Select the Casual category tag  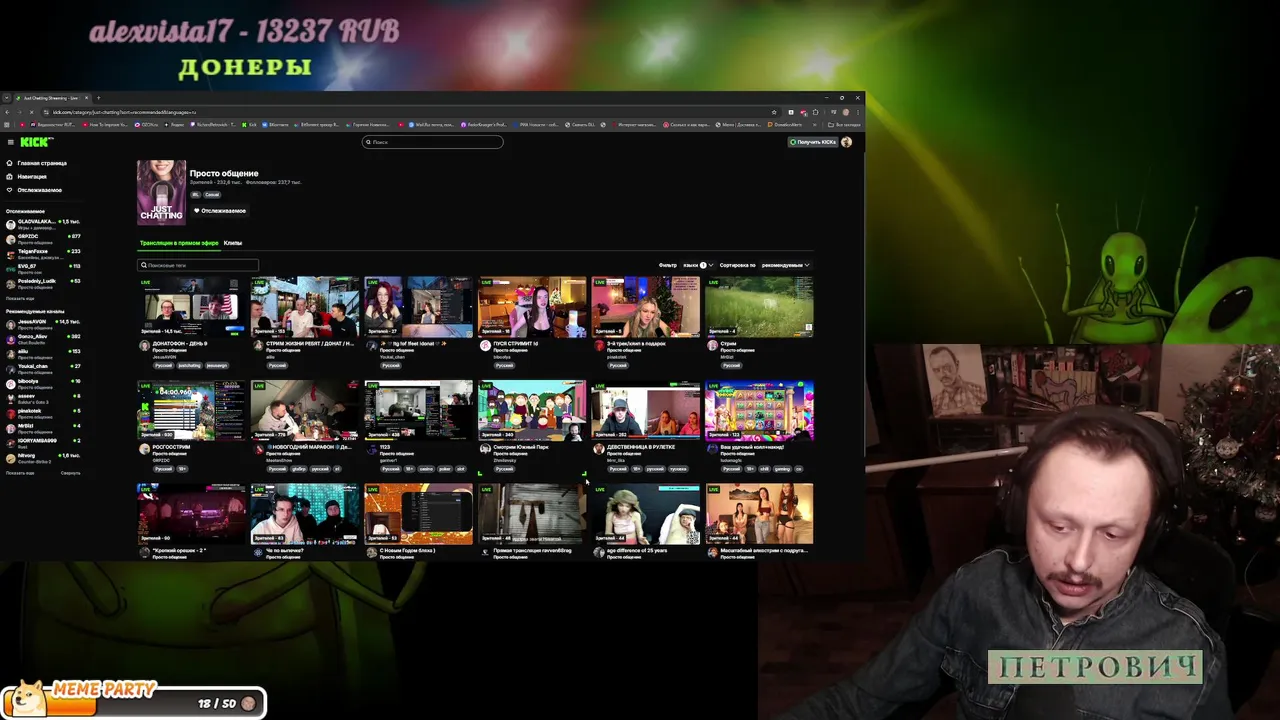(212, 194)
